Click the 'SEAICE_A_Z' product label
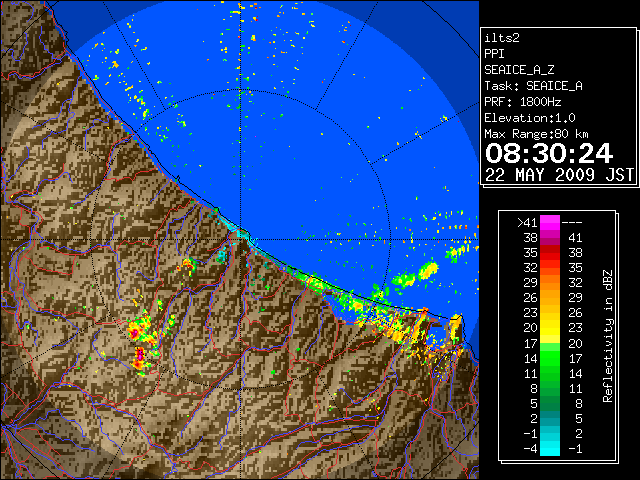The image size is (640, 480). coord(519,70)
